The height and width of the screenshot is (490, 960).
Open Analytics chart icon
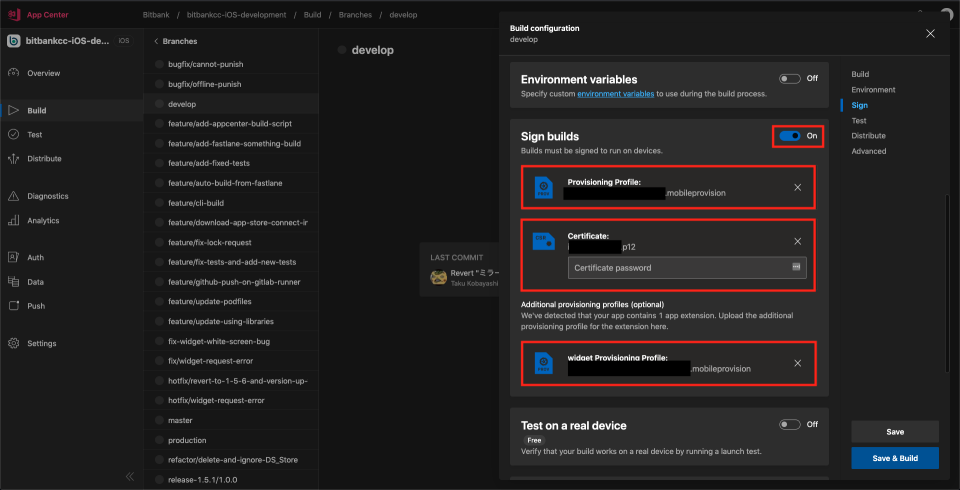(13, 220)
